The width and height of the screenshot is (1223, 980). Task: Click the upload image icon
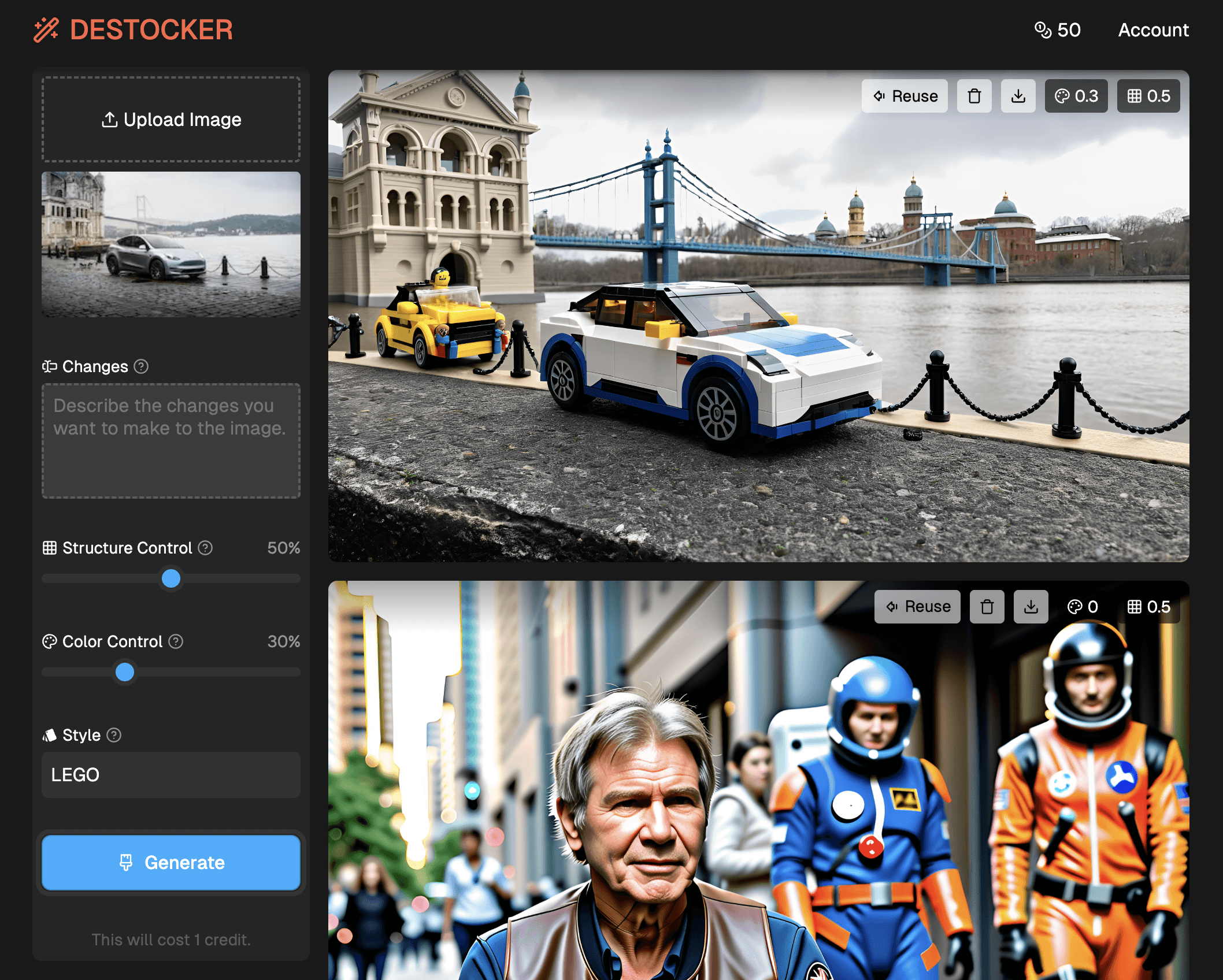click(108, 119)
